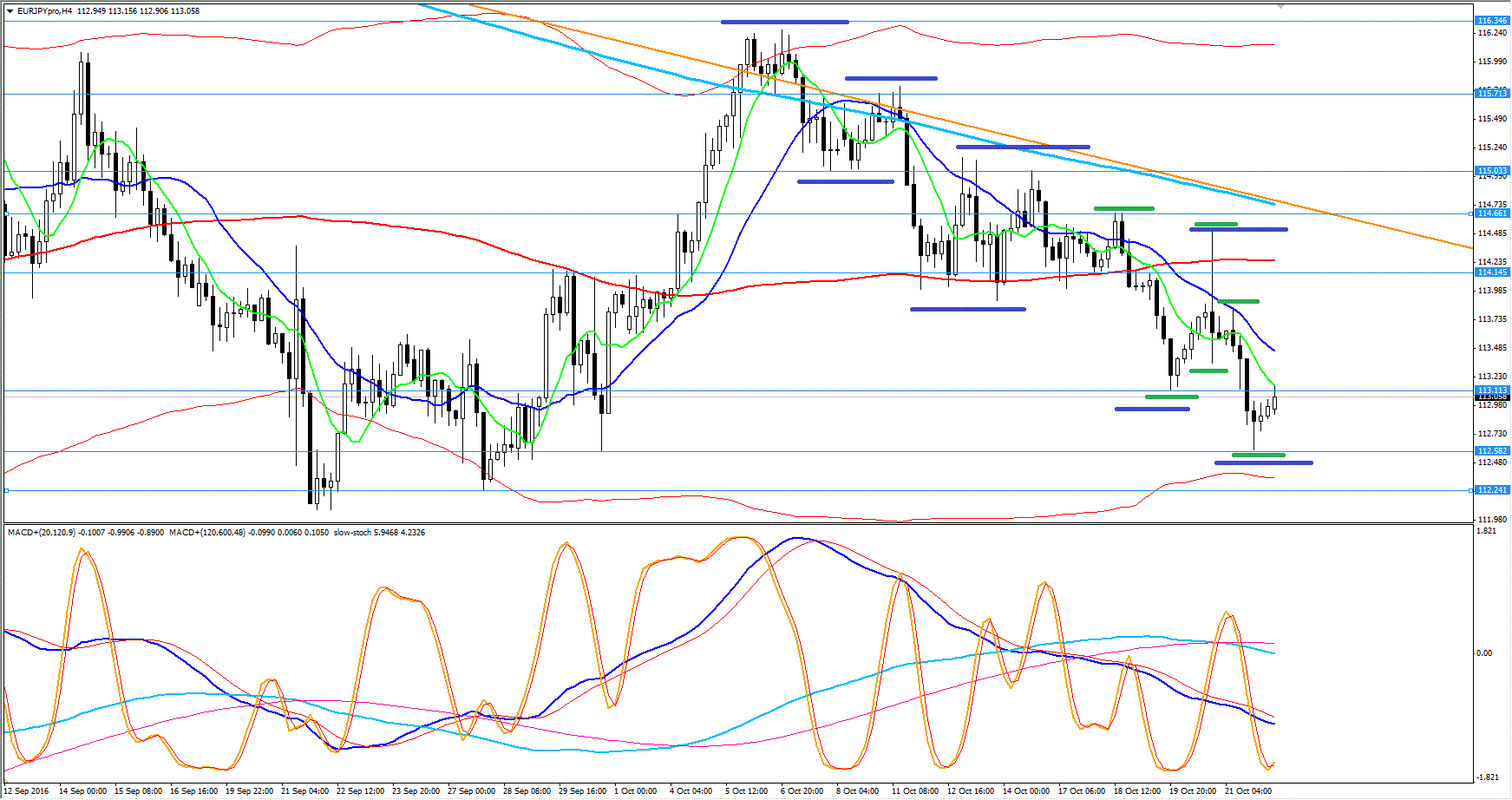Select the 115.033 horizontal level label
This screenshot has width=1512, height=800.
1492,171
